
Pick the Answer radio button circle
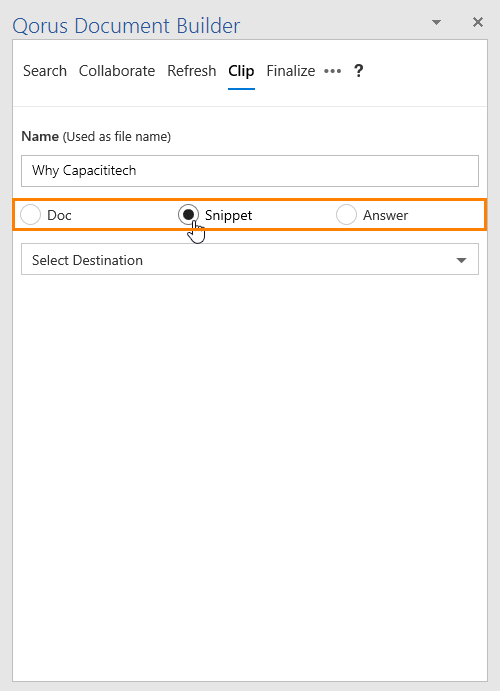coord(346,215)
